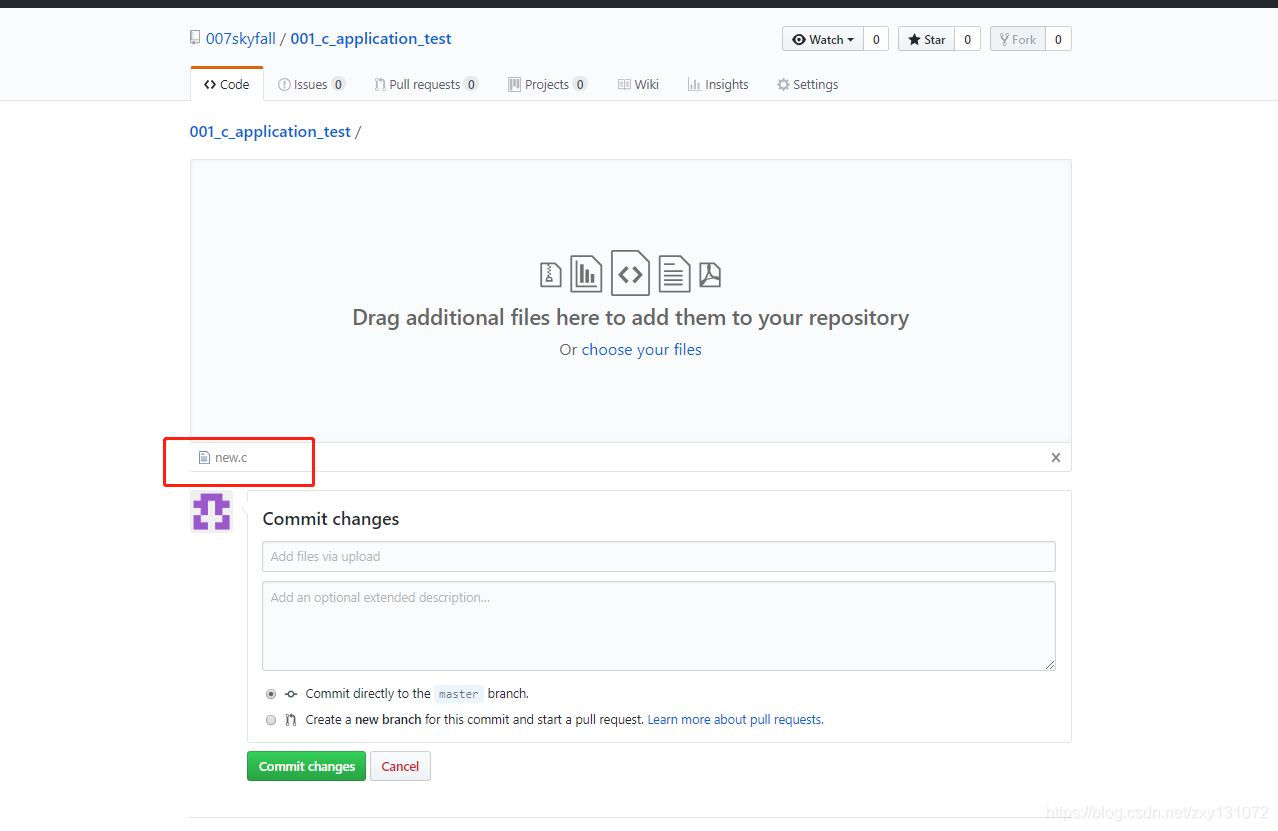Click the code brackets icon on Code tab
The height and width of the screenshot is (831, 1278).
point(210,84)
